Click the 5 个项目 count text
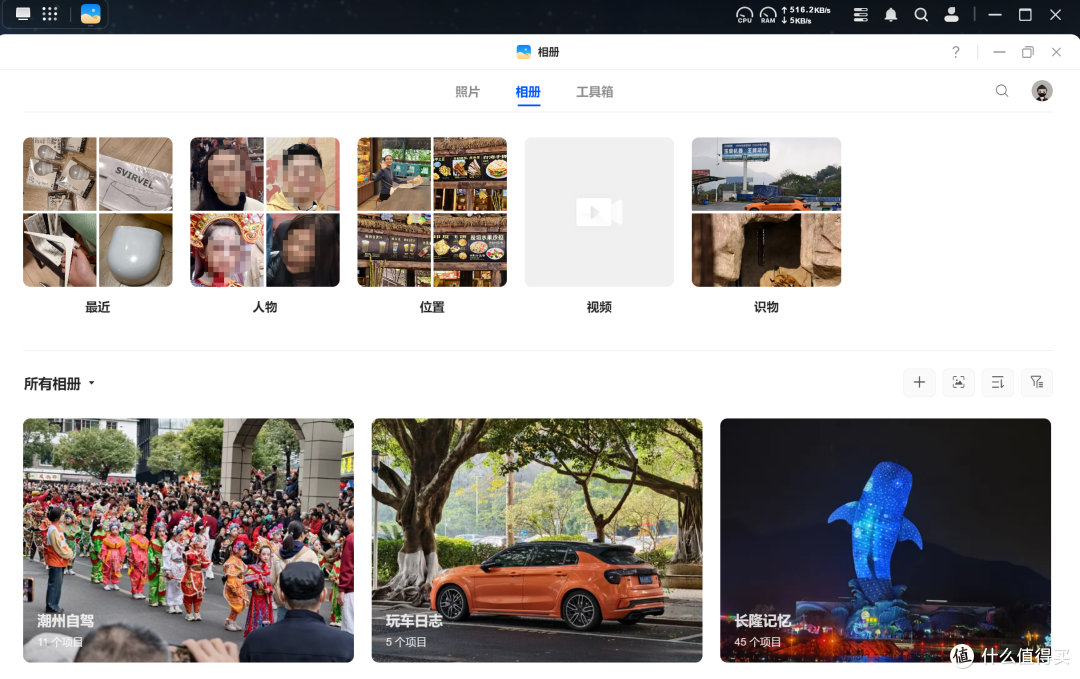The width and height of the screenshot is (1080, 679). tap(406, 642)
